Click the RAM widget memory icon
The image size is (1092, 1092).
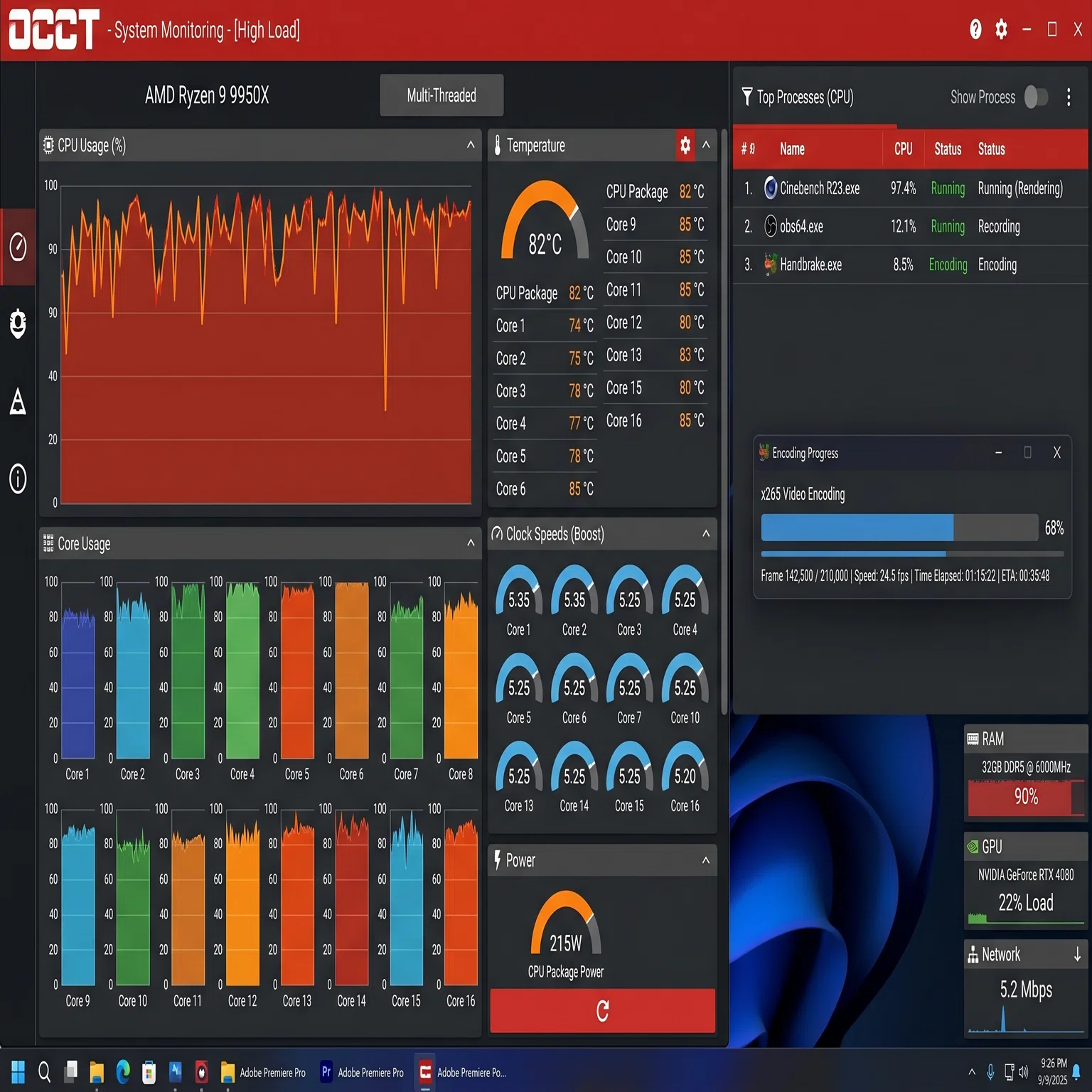pyautogui.click(x=973, y=739)
